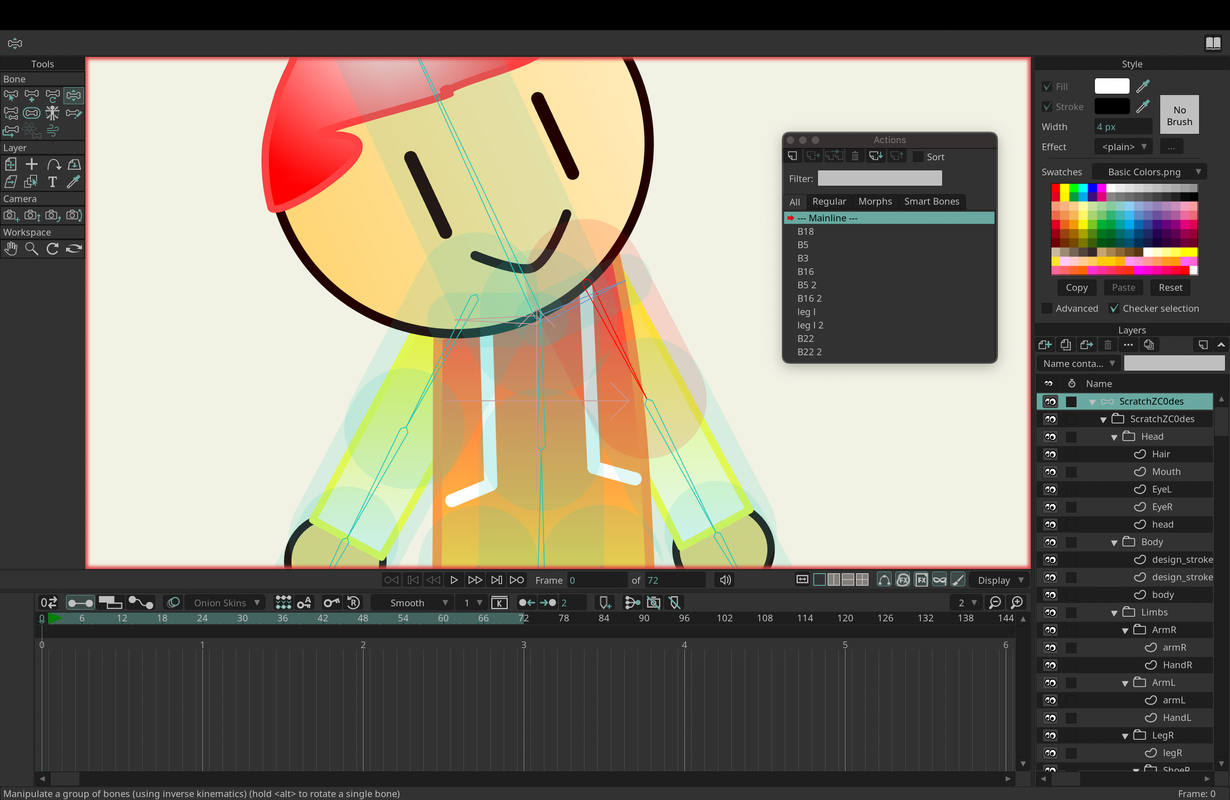The width and height of the screenshot is (1230, 800).
Task: Select the Zoom Workspace magnifier tool
Action: (32, 249)
